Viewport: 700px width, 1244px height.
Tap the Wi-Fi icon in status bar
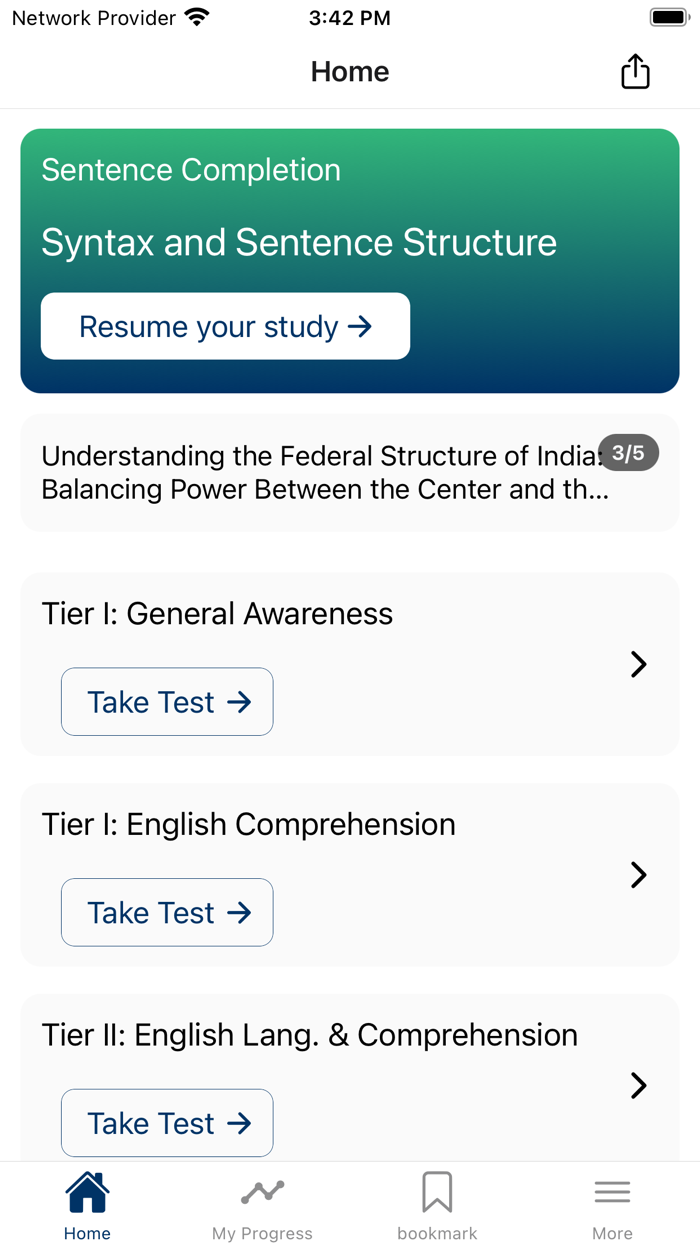196,16
